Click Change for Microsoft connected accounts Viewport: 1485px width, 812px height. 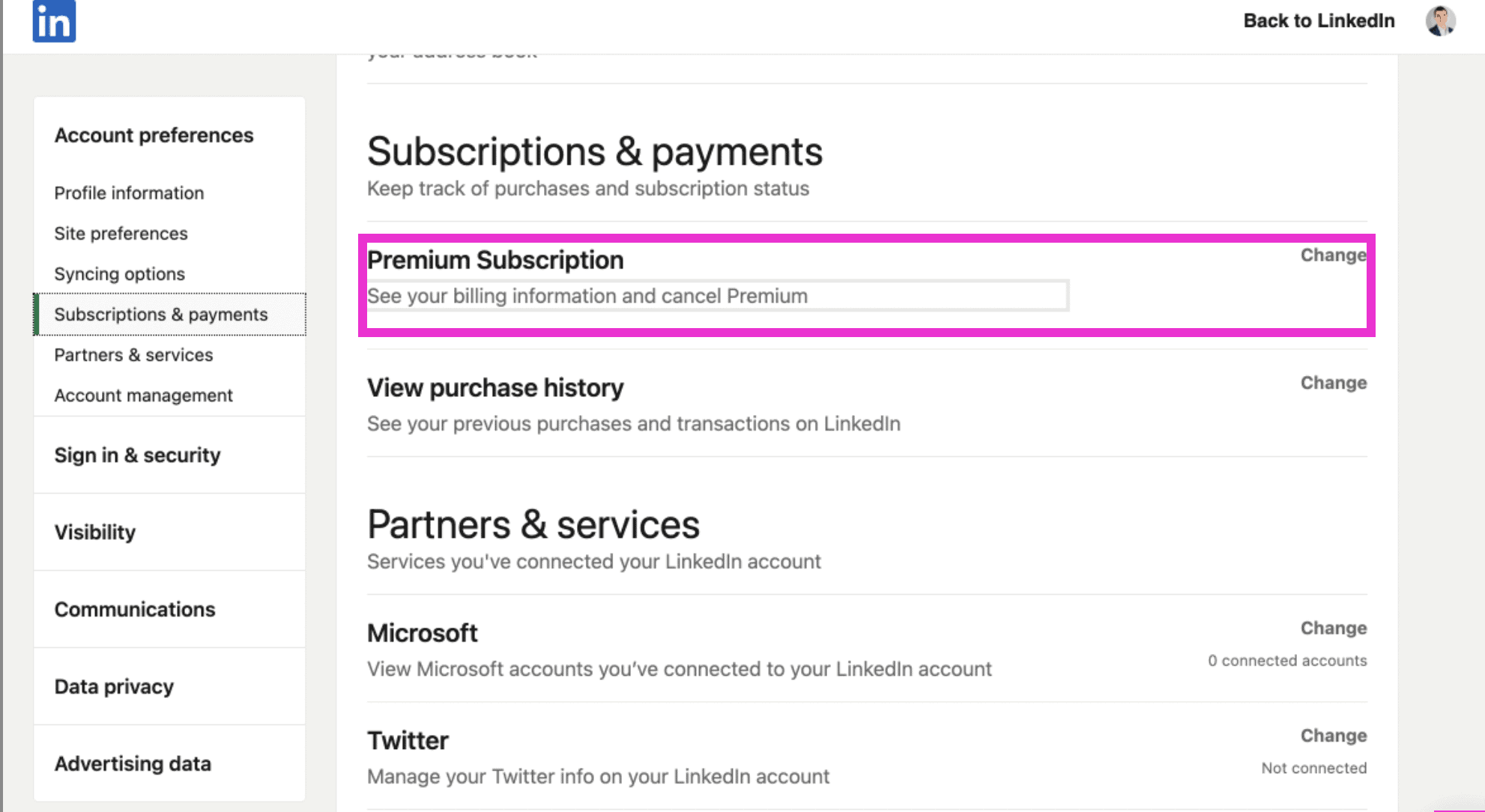click(1333, 628)
